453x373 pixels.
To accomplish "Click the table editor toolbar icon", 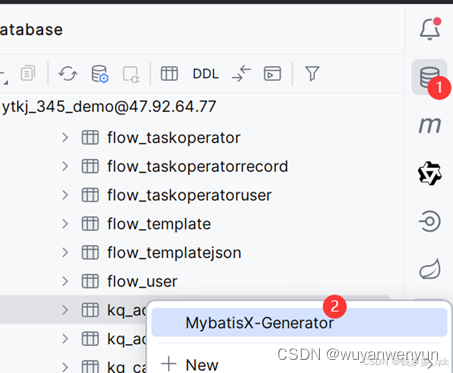I will coord(169,74).
